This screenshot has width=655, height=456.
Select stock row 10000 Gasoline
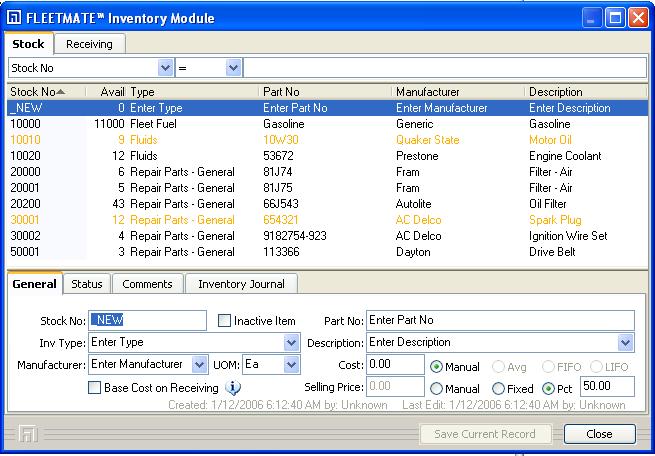click(x=328, y=124)
